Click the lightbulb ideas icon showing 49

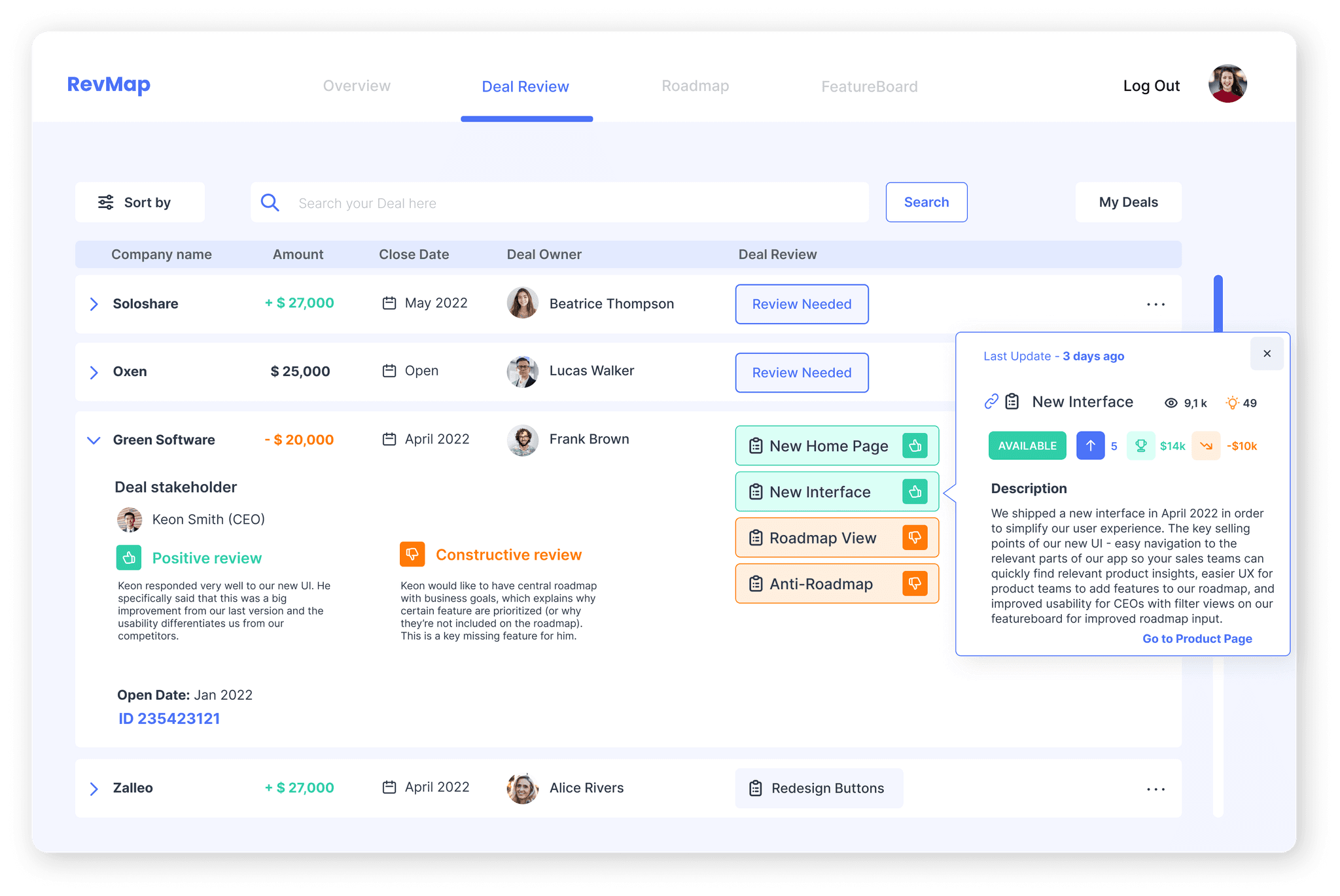point(1232,403)
